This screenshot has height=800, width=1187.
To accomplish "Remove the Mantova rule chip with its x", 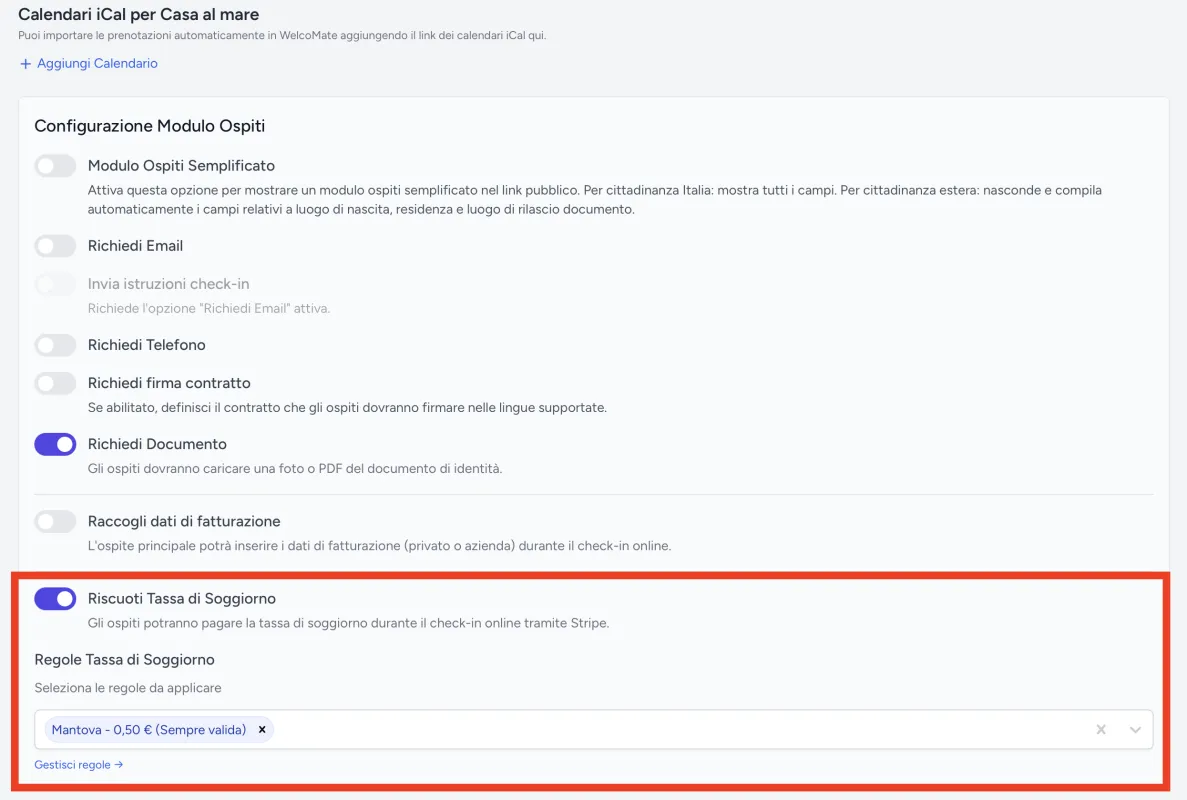I will 262,730.
